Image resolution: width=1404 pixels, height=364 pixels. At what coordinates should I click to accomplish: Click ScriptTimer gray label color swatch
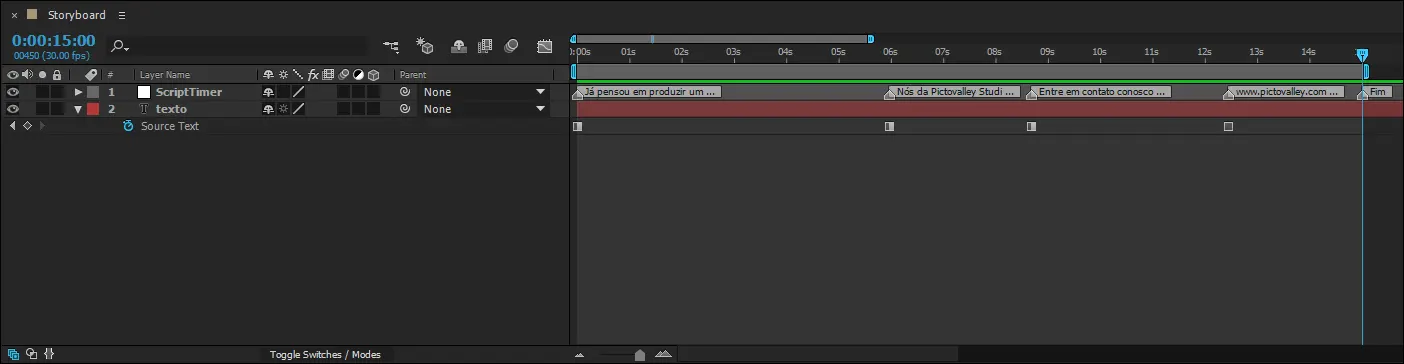coord(93,92)
